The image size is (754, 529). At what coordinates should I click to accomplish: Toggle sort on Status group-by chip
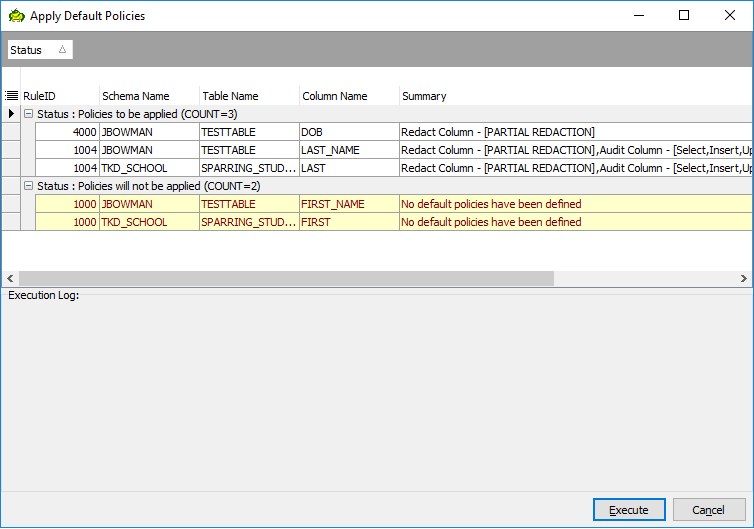pyautogui.click(x=40, y=50)
